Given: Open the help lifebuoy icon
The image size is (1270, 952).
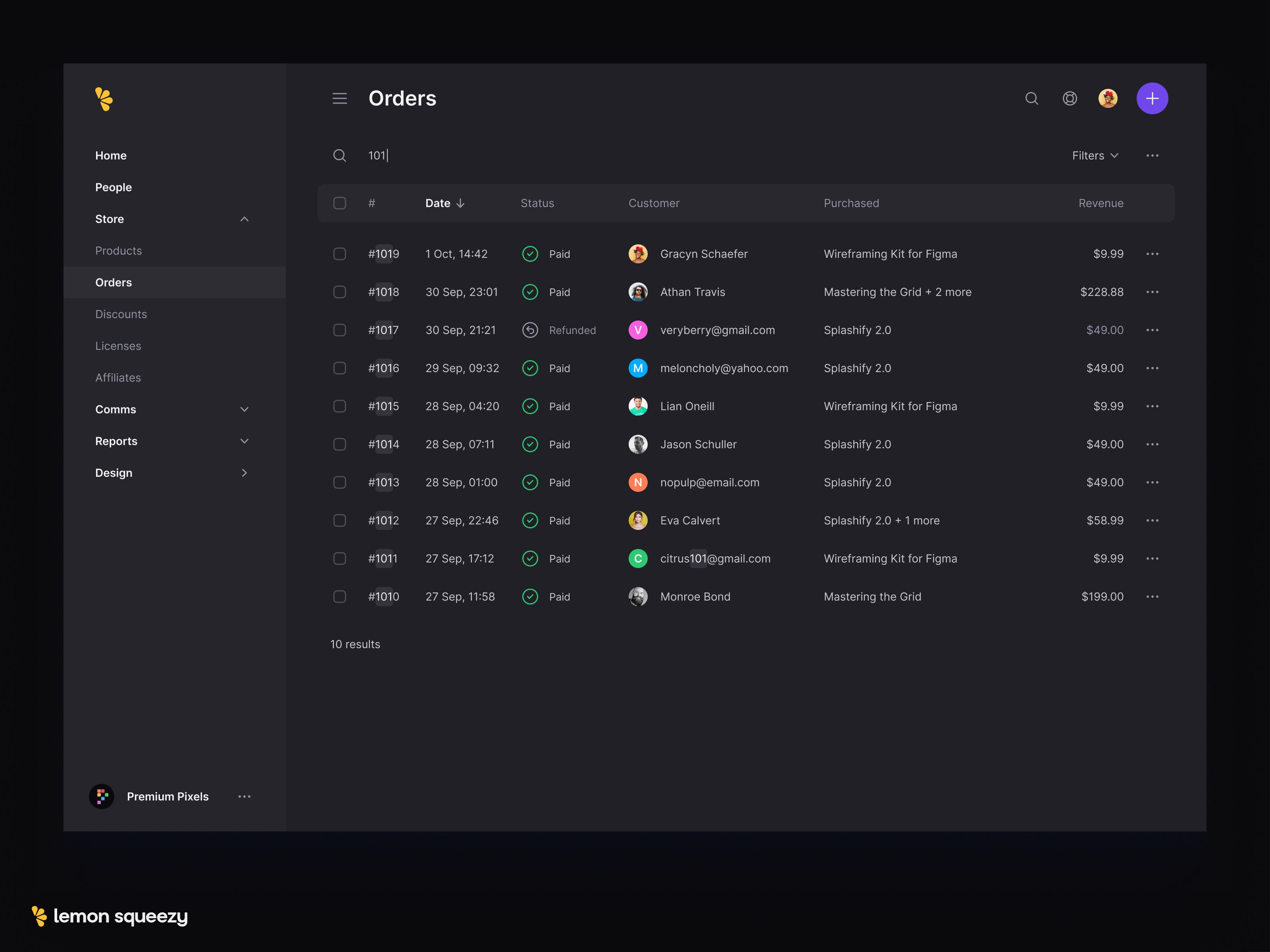Looking at the screenshot, I should 1070,99.
